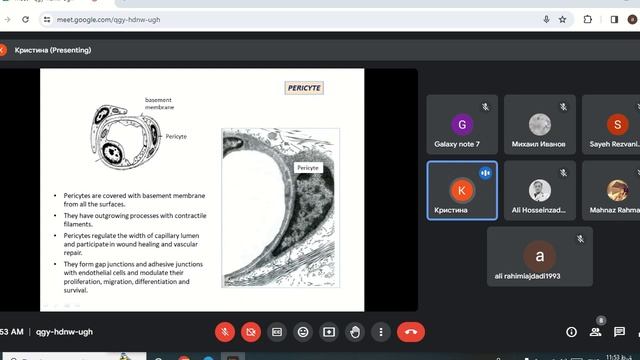Select Кристина participant tile

pyautogui.click(x=462, y=191)
